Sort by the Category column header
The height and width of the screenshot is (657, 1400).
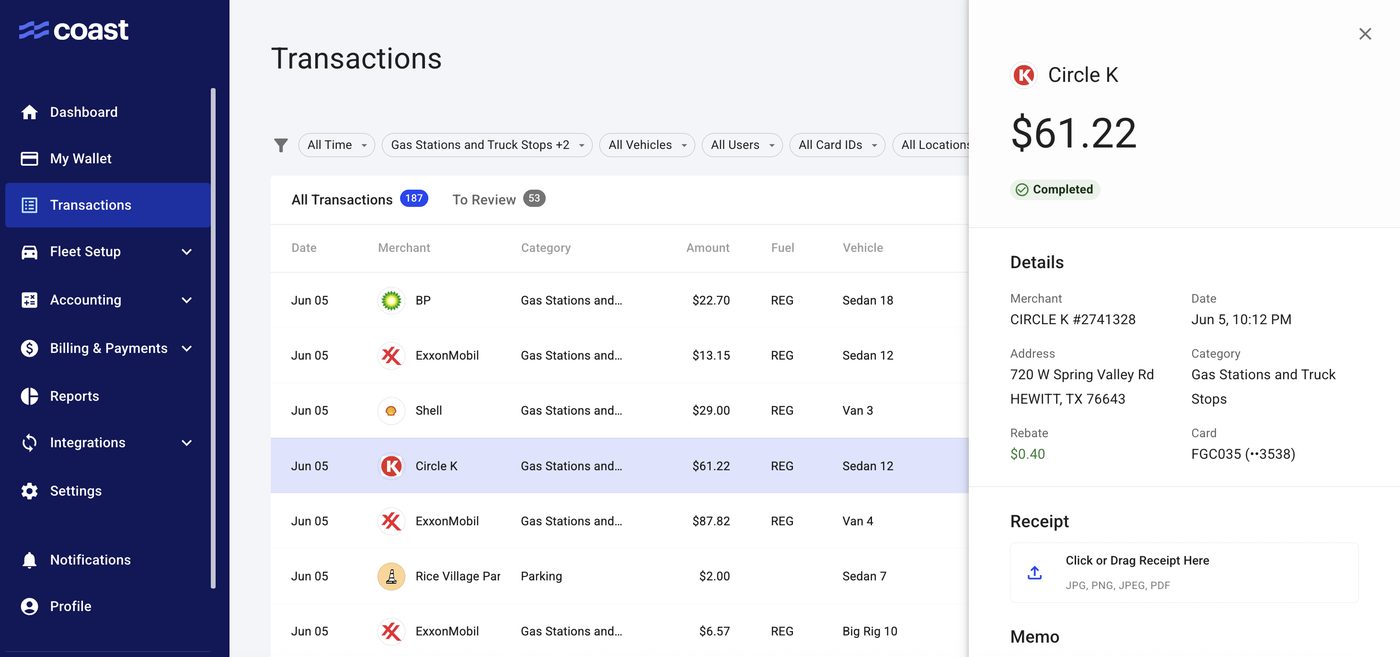[546, 248]
